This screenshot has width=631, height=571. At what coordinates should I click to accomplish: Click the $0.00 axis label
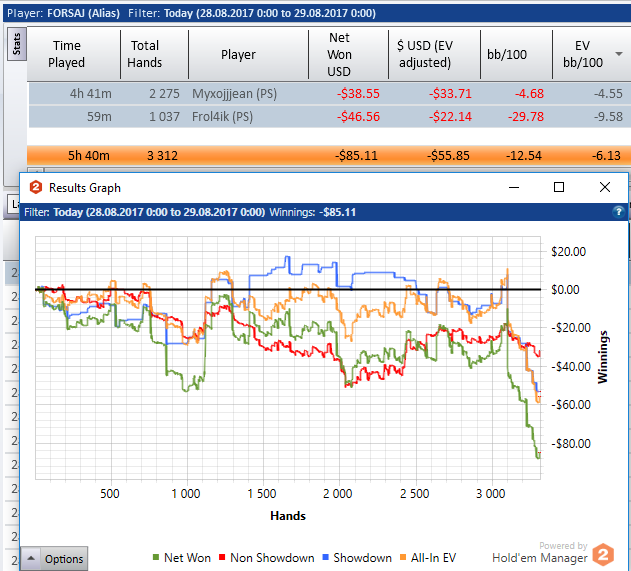[x=565, y=290]
